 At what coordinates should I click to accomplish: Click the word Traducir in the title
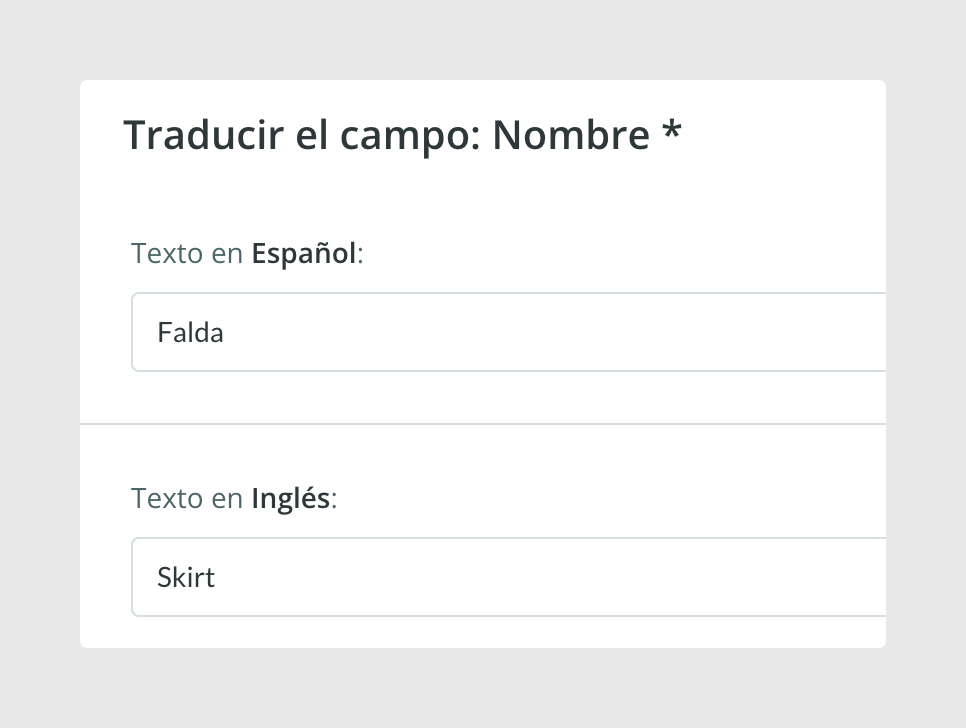click(203, 135)
